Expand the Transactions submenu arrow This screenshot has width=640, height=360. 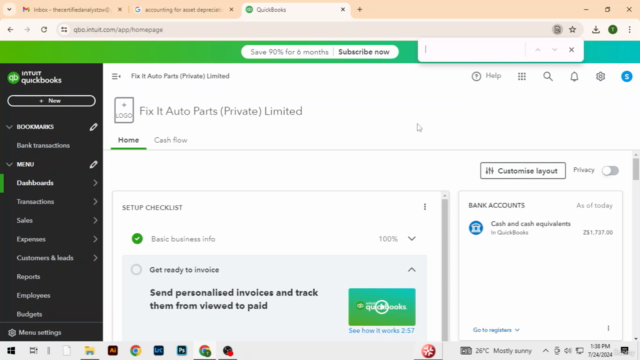point(95,202)
